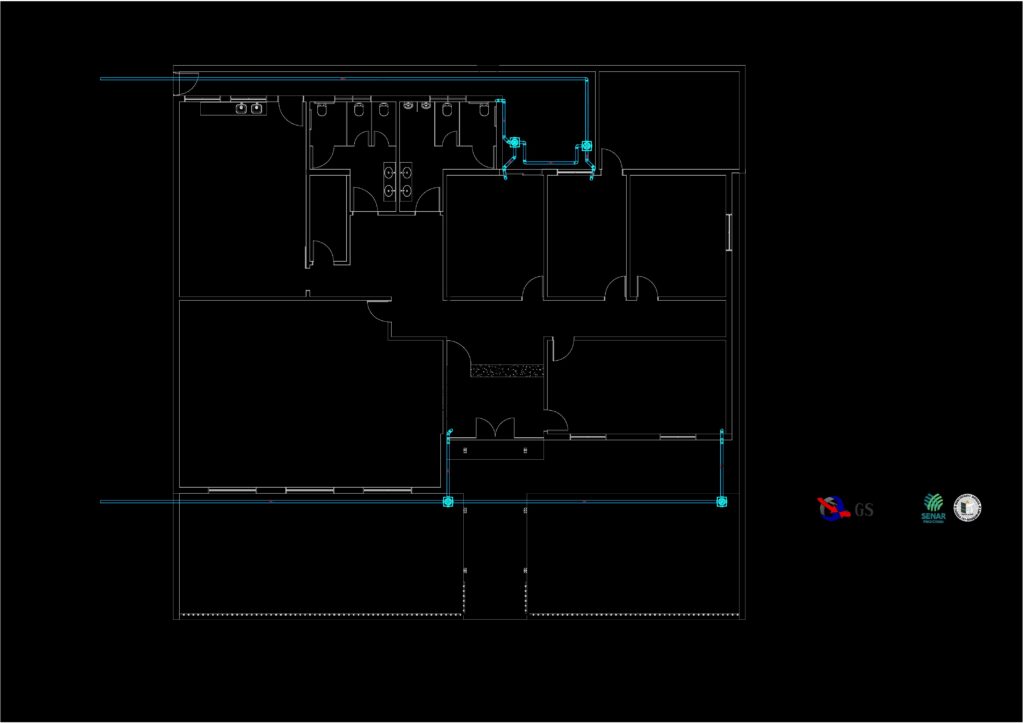The height and width of the screenshot is (723, 1024).
Task: Select the top cyan pipe extending left
Action: (140, 79)
